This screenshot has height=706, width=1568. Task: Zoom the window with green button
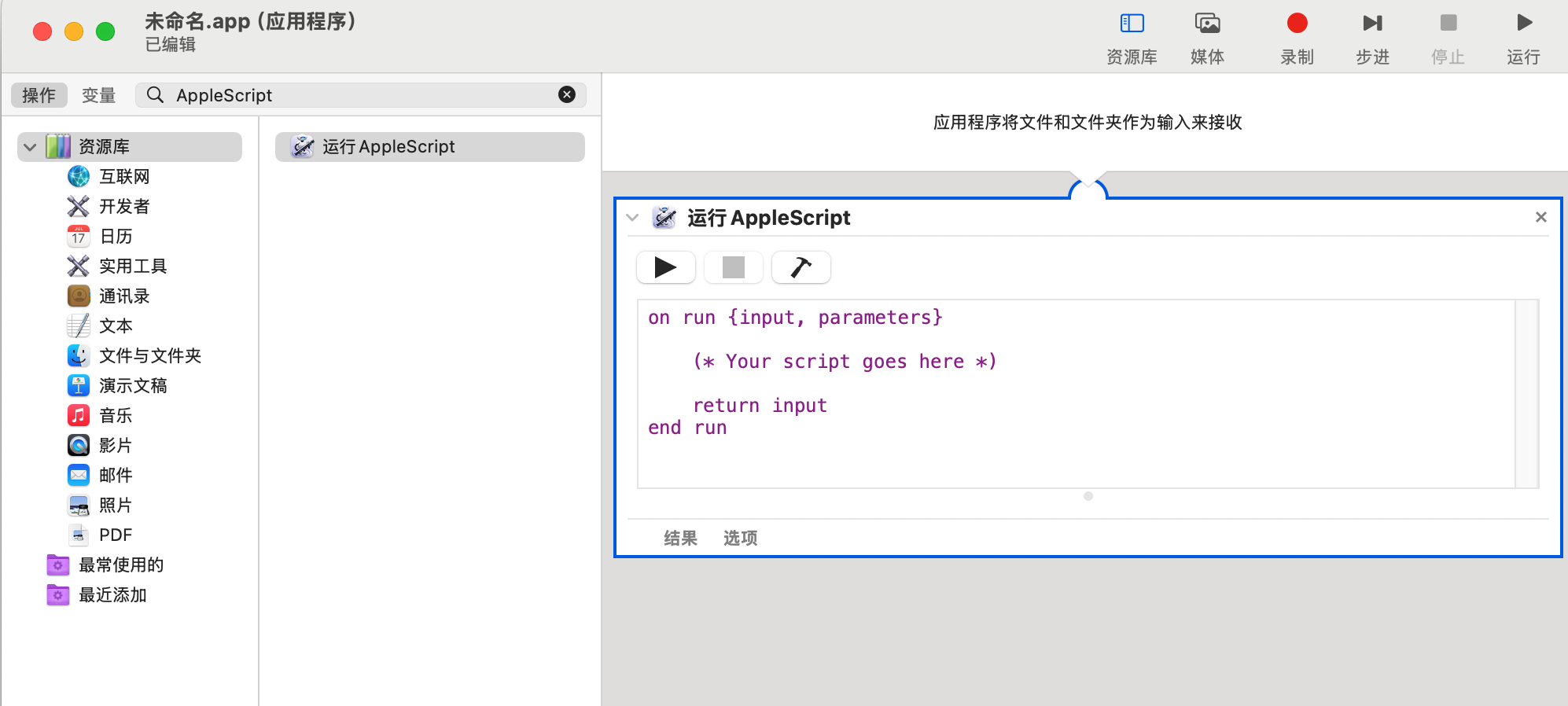tap(105, 31)
